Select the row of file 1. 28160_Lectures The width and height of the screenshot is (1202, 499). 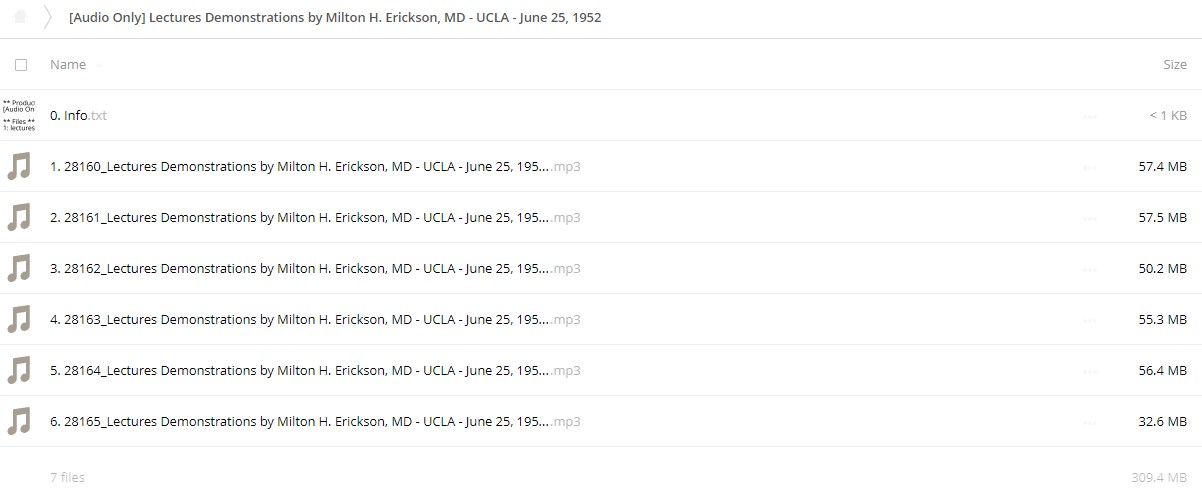pos(601,166)
